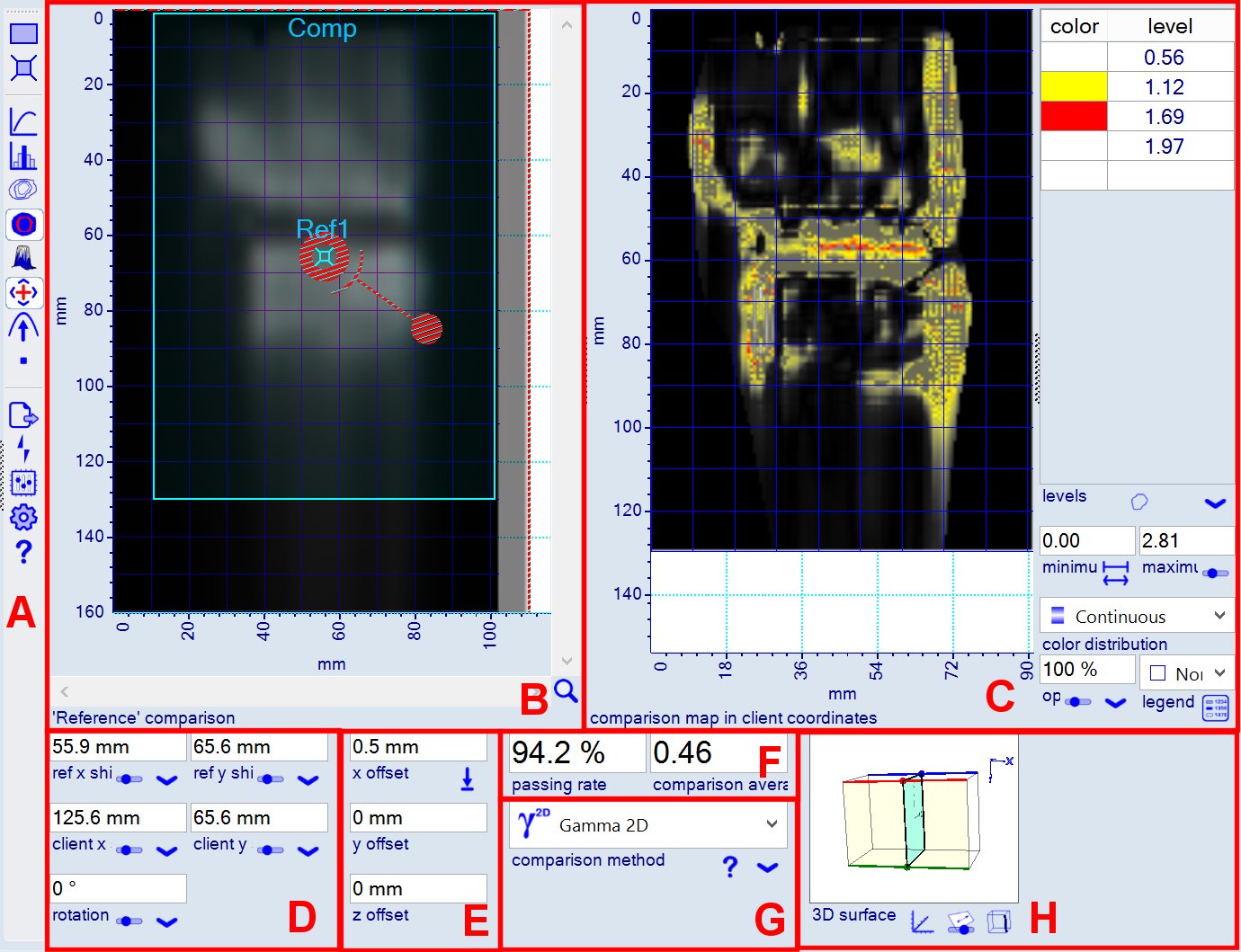Toggle the legend None checkbox
Viewport: 1241px width, 952px height.
point(1158,673)
